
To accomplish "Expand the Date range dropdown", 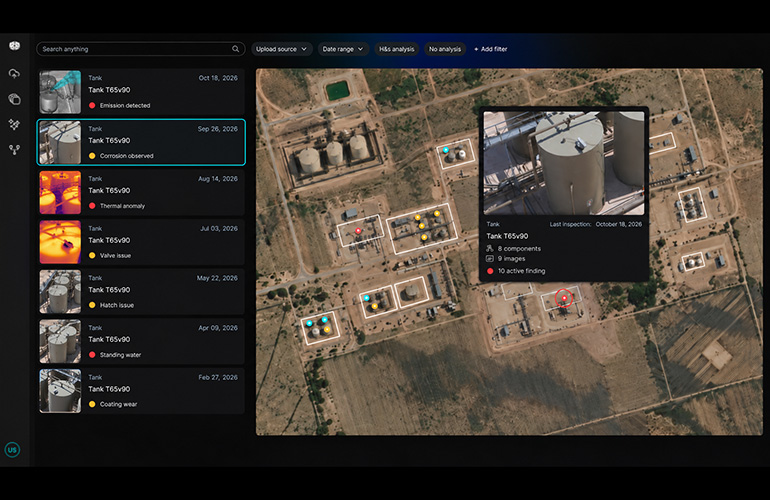I will [343, 49].
